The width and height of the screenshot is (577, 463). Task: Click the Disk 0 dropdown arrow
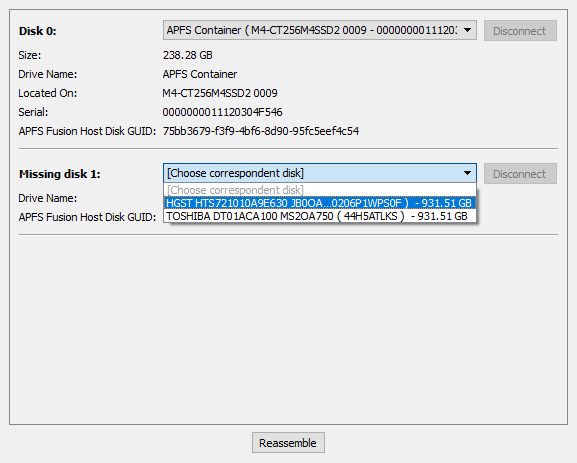pos(467,30)
